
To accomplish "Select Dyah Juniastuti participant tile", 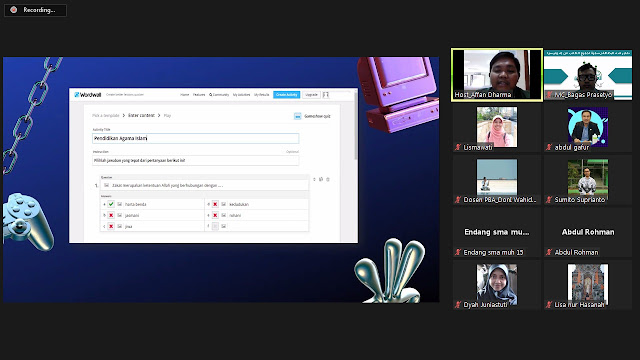I will click(x=497, y=285).
